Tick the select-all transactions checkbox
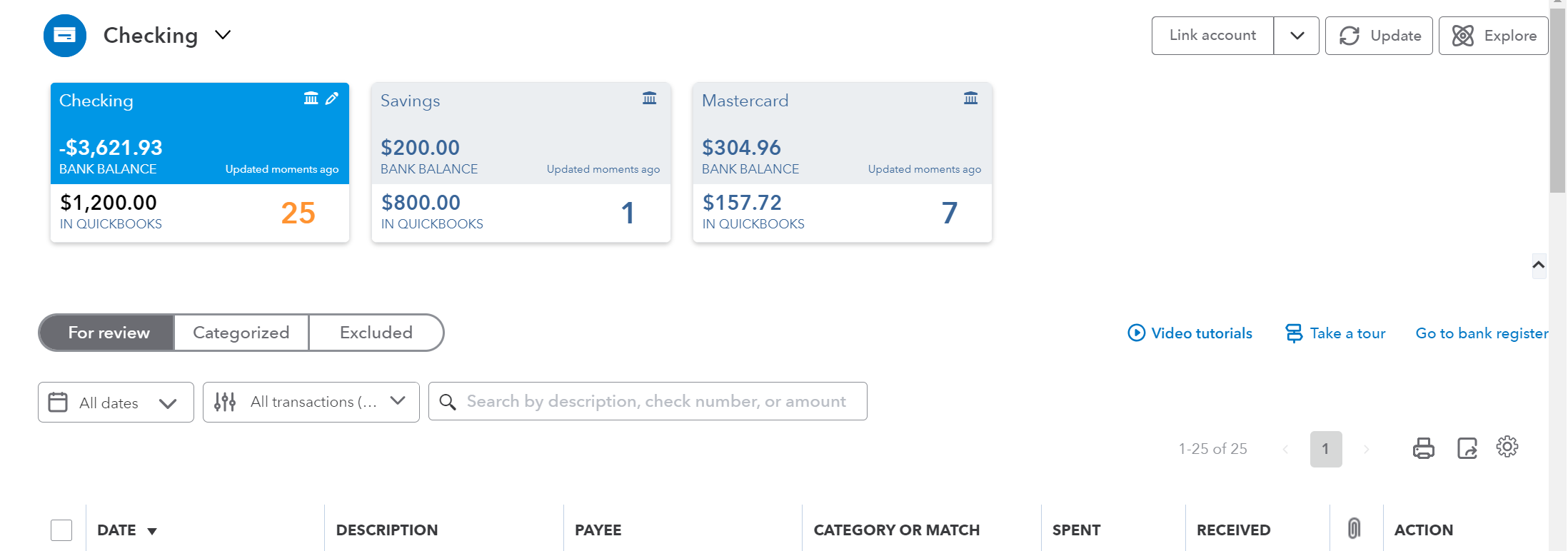The height and width of the screenshot is (551, 1568). tap(61, 530)
